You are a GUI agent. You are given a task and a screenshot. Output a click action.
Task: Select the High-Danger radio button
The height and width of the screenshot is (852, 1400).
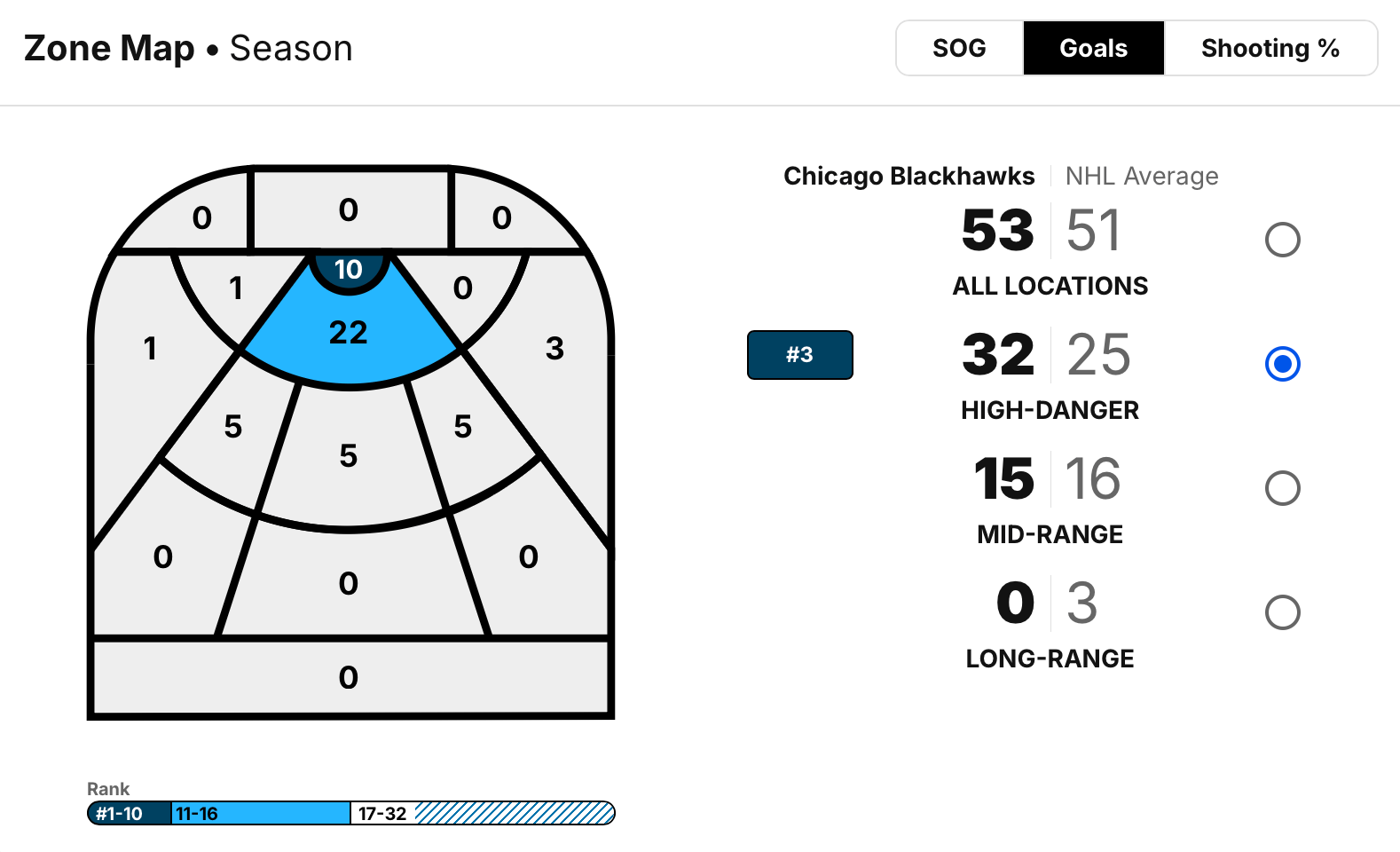tap(1282, 364)
